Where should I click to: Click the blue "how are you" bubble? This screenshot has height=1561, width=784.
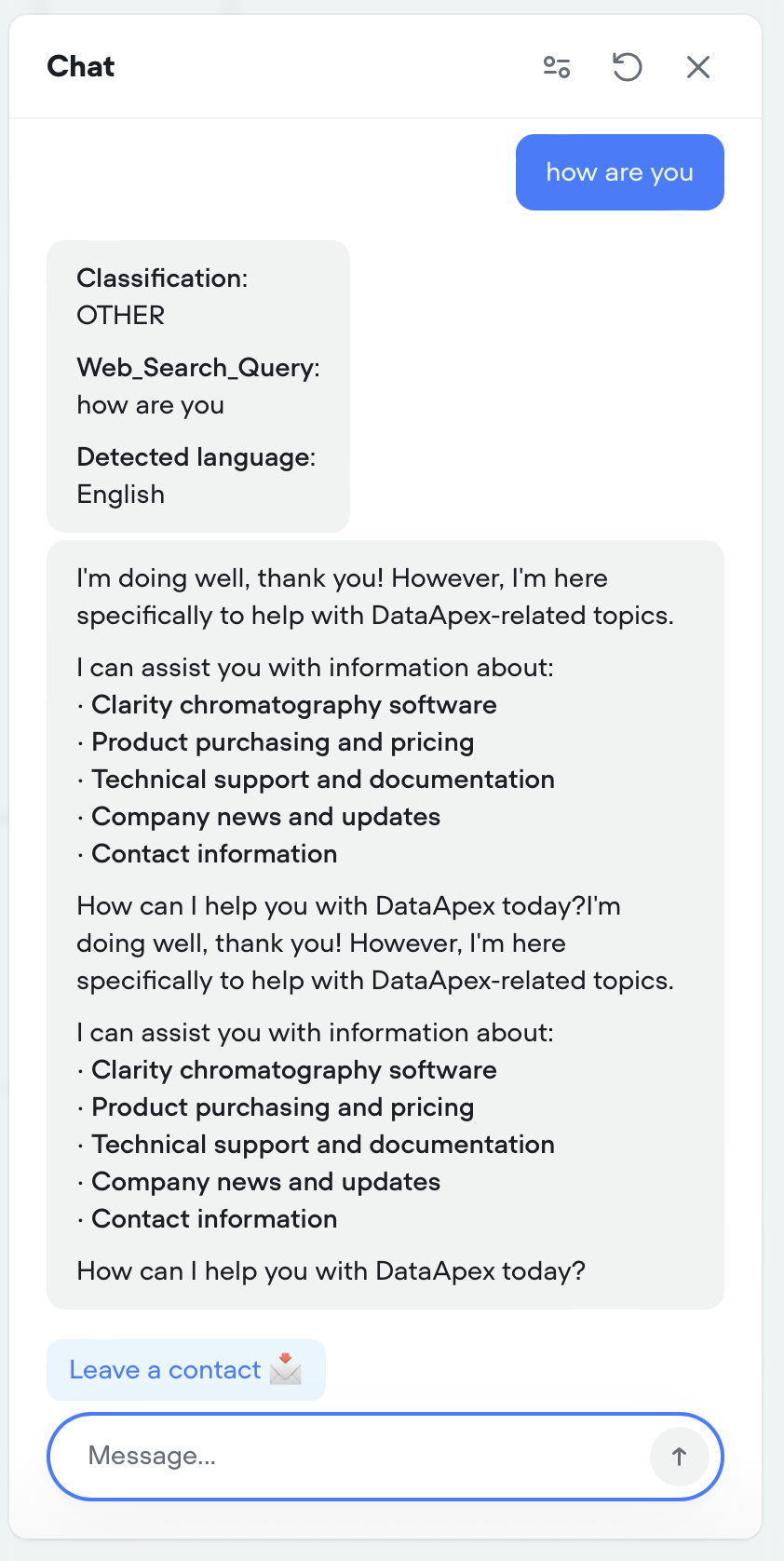619,172
